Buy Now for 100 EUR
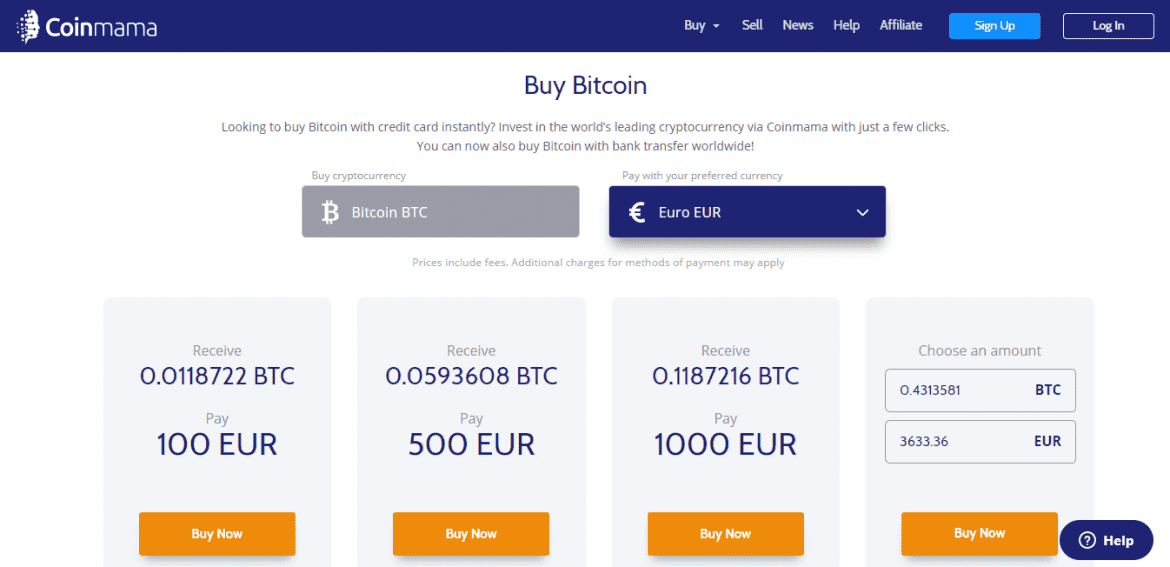Screen dimensions: 1170x567 pos(217,534)
